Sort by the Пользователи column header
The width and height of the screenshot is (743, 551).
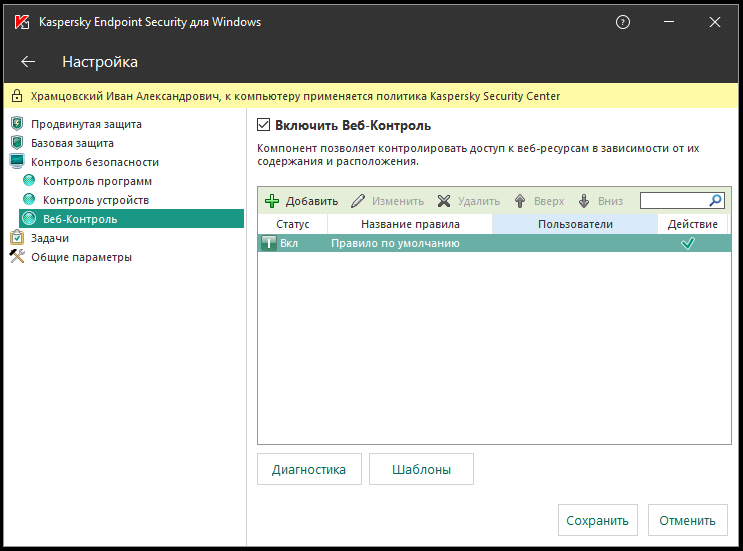pyautogui.click(x=574, y=225)
